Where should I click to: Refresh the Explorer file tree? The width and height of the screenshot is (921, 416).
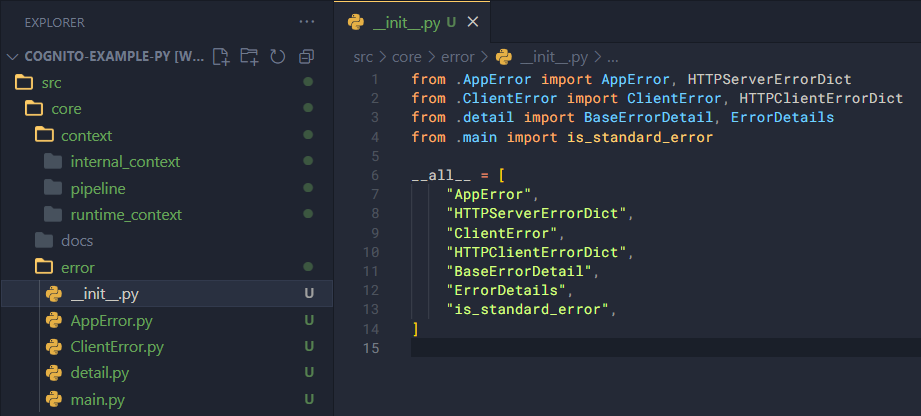278,56
